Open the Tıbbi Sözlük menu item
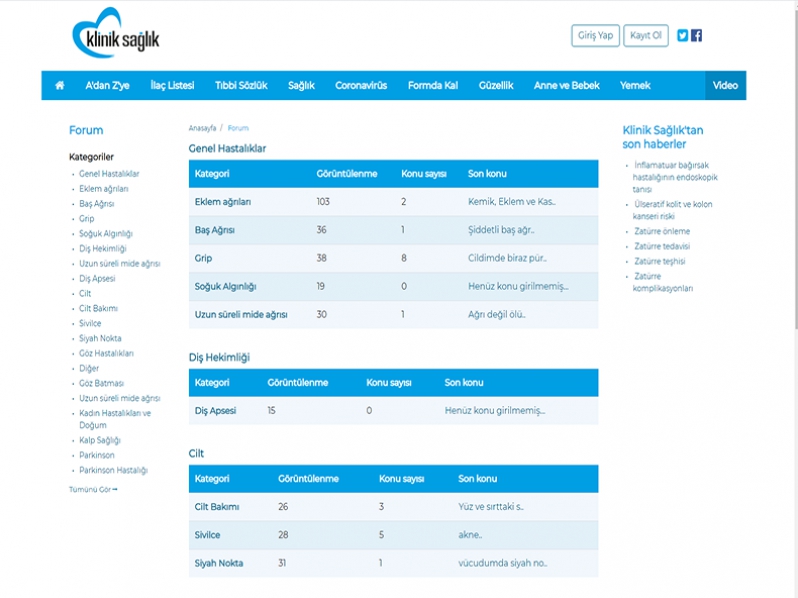 (241, 86)
